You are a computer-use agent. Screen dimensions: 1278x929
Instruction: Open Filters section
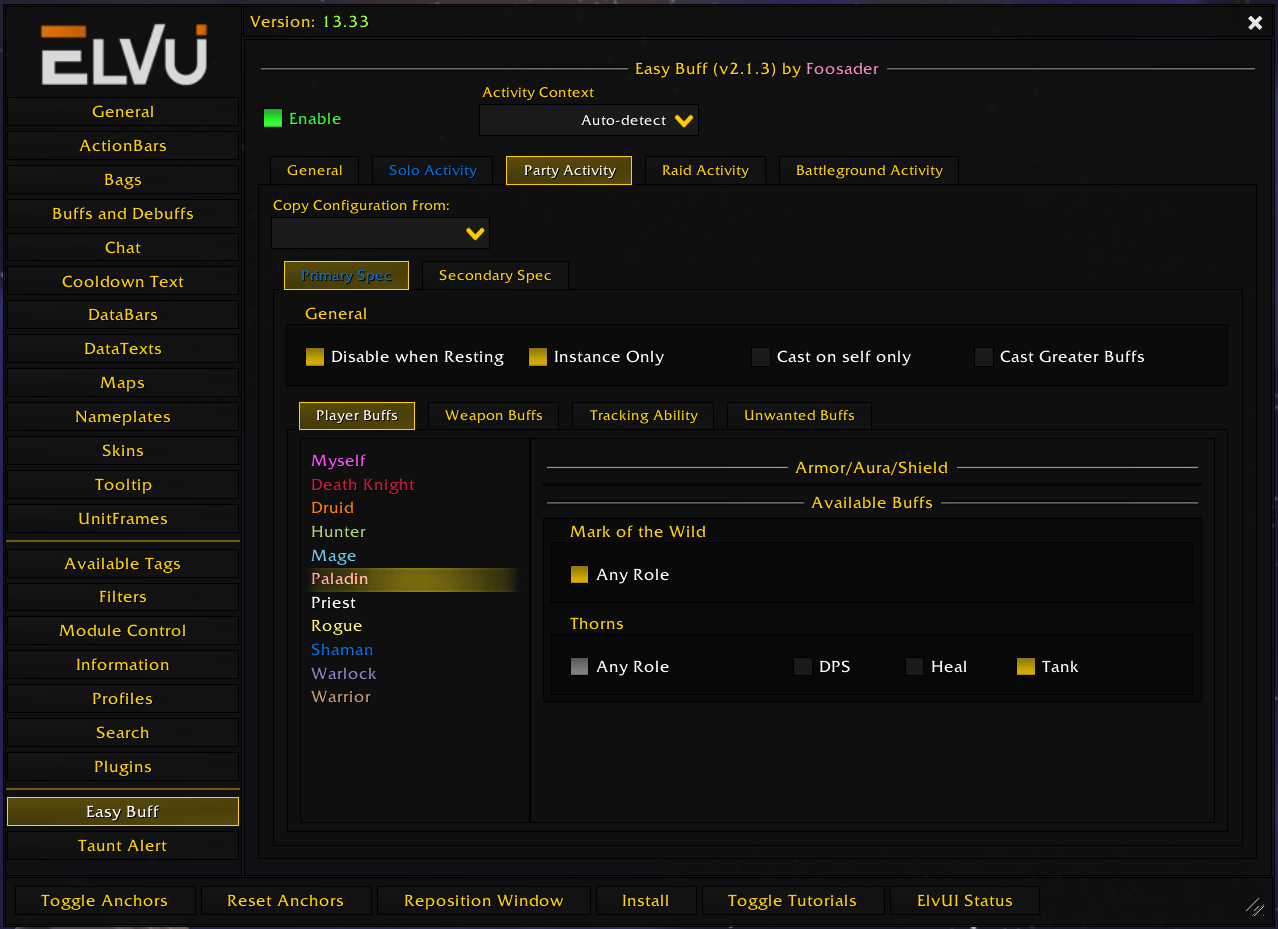coord(123,597)
